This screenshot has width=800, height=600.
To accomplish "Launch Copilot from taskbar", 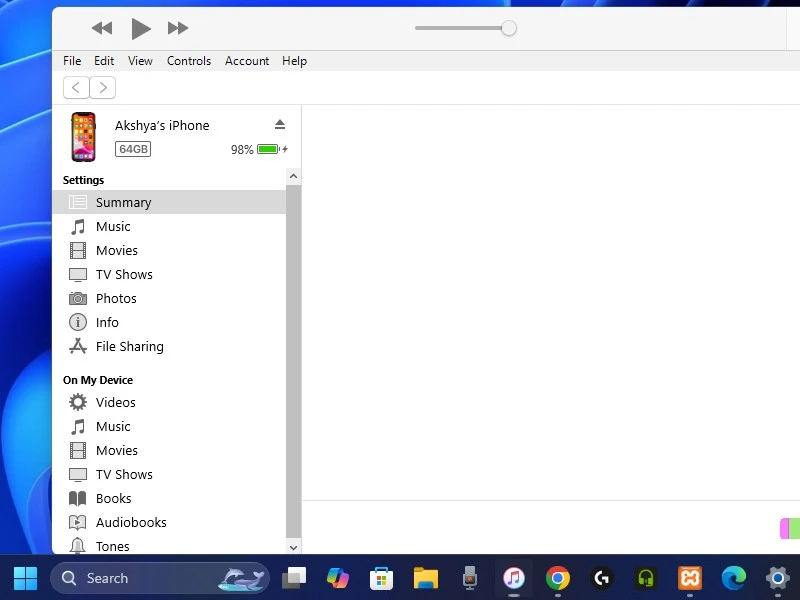I will [x=338, y=578].
